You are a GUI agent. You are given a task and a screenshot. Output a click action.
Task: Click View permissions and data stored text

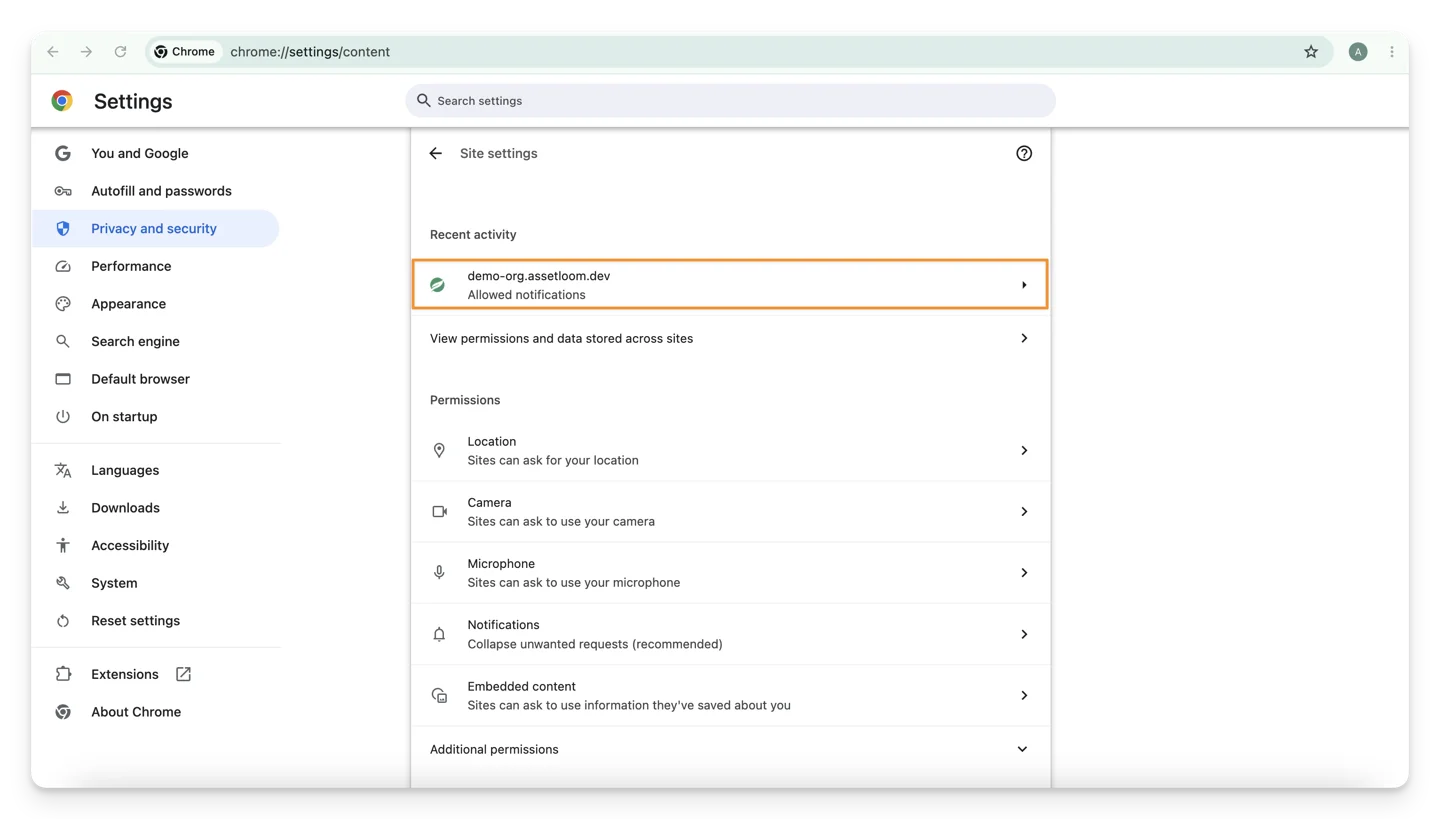coord(561,339)
